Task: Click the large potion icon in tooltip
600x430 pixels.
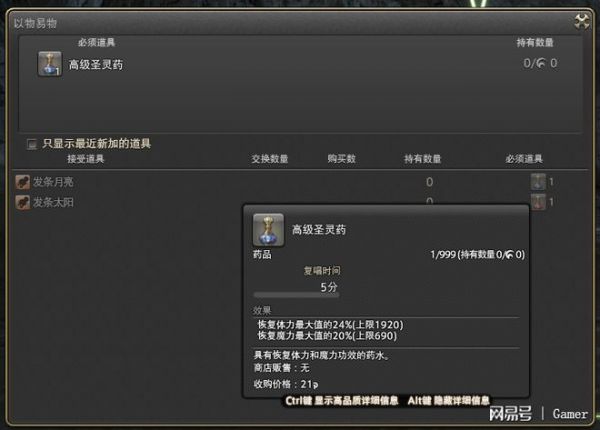Action: click(x=268, y=230)
